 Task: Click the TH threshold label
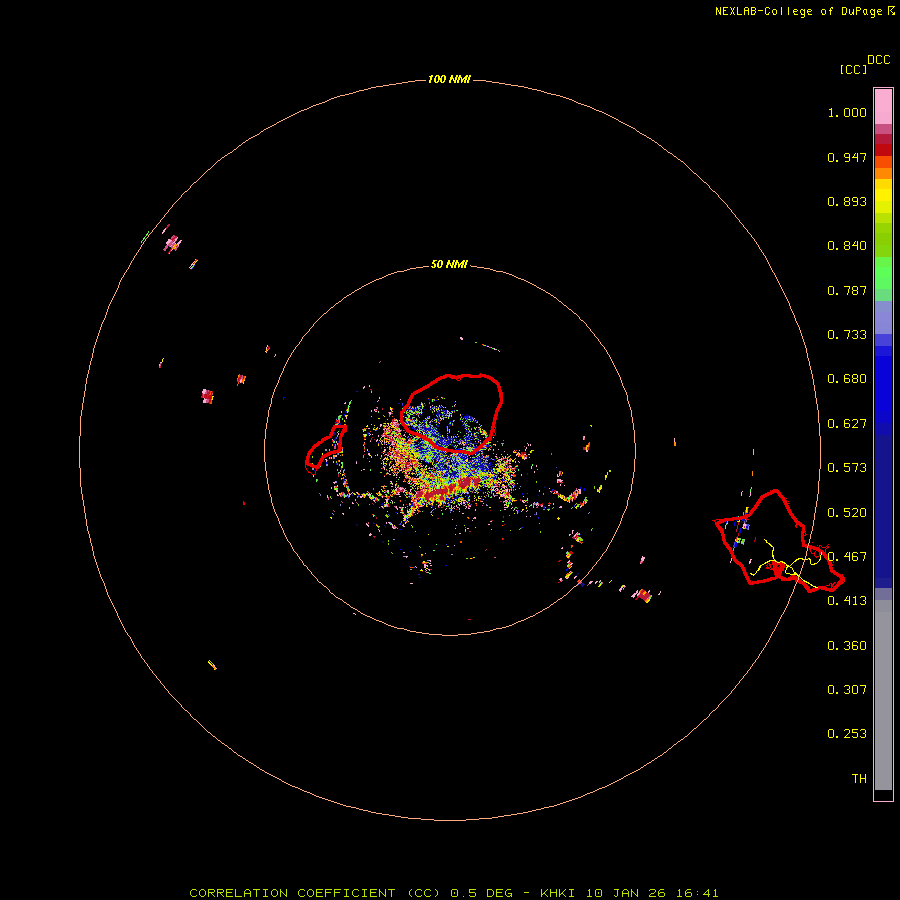coord(859,779)
